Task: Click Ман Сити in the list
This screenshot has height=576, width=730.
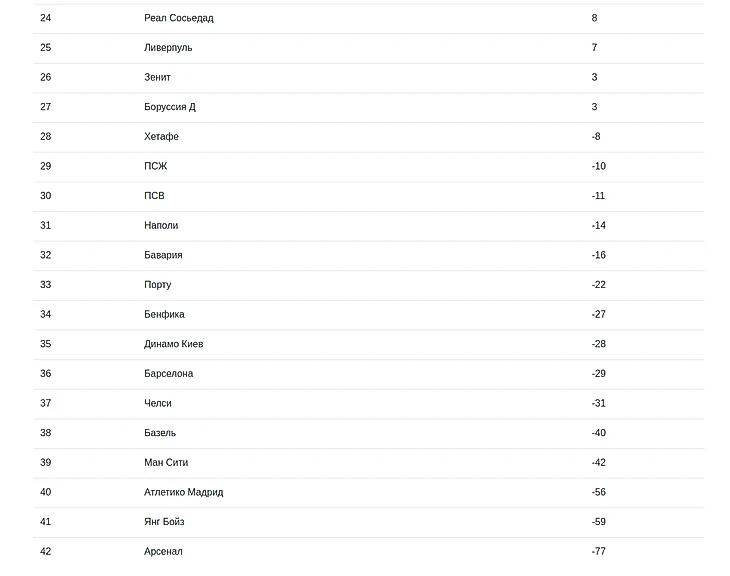Action: (x=165, y=462)
